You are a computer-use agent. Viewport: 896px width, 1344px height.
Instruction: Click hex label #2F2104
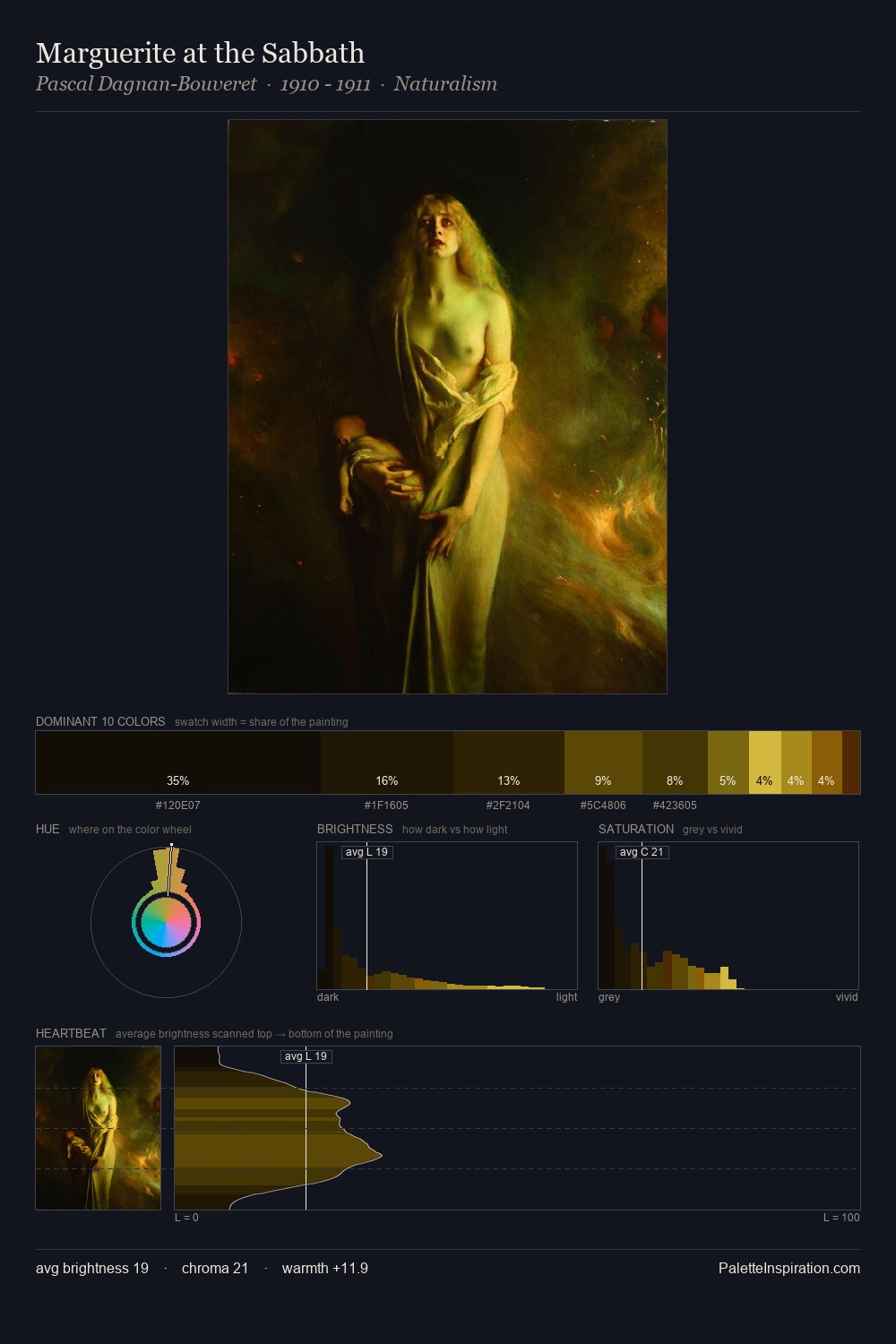click(x=508, y=806)
